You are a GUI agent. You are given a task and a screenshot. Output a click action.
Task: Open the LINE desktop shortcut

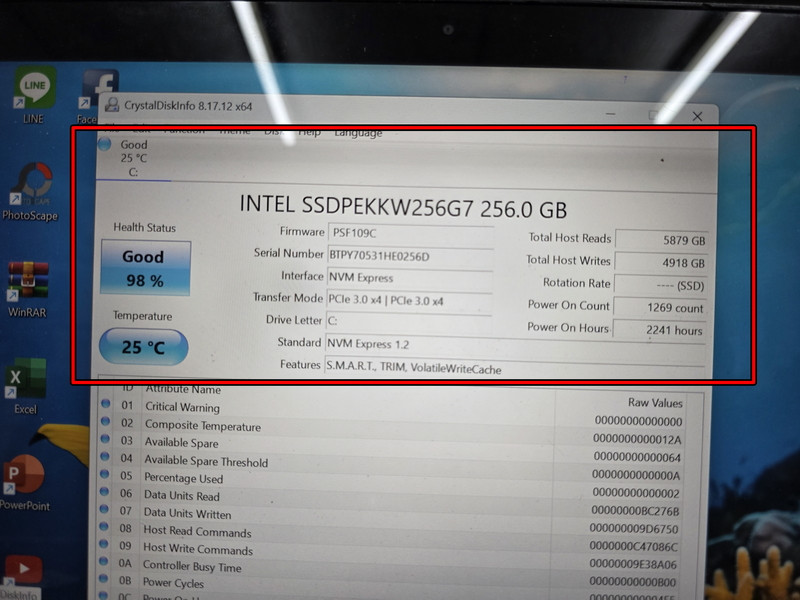pos(34,95)
